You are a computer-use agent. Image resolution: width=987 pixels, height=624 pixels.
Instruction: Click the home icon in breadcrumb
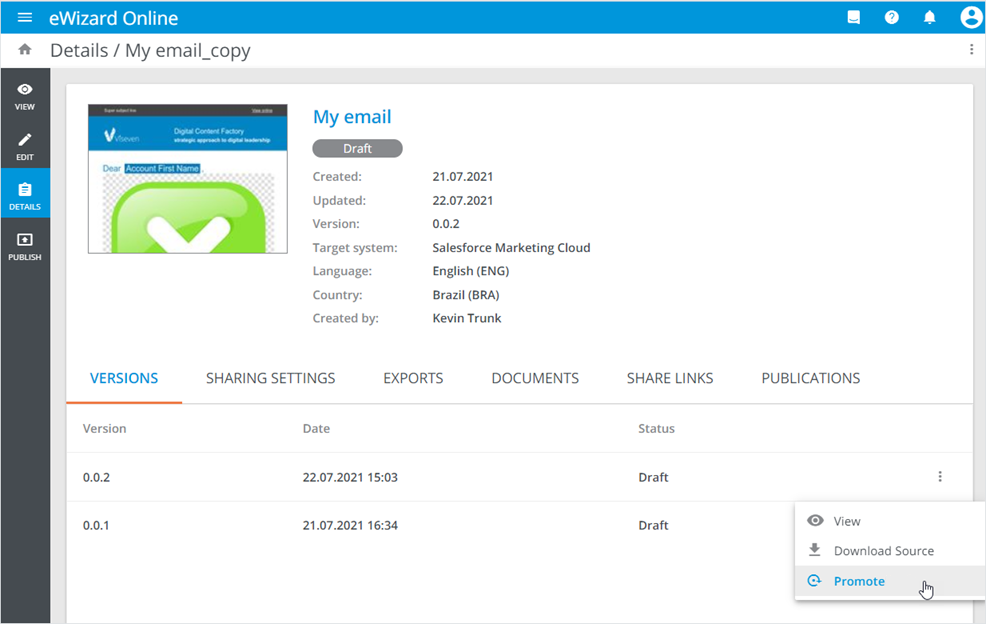(25, 50)
